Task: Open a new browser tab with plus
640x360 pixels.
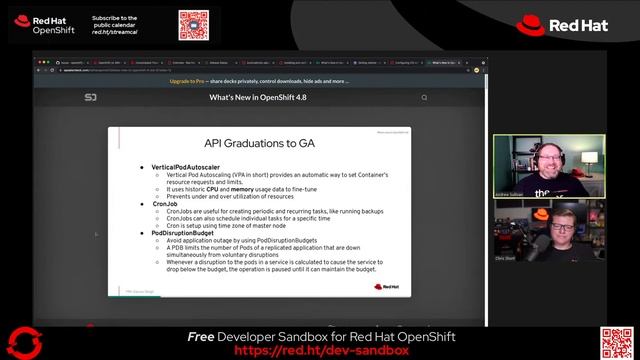Action: [x=467, y=63]
